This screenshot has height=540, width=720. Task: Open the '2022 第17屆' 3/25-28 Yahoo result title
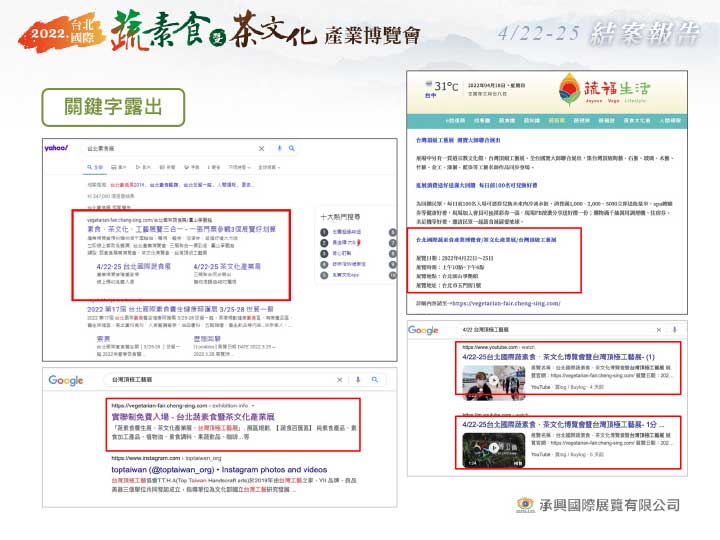180,309
